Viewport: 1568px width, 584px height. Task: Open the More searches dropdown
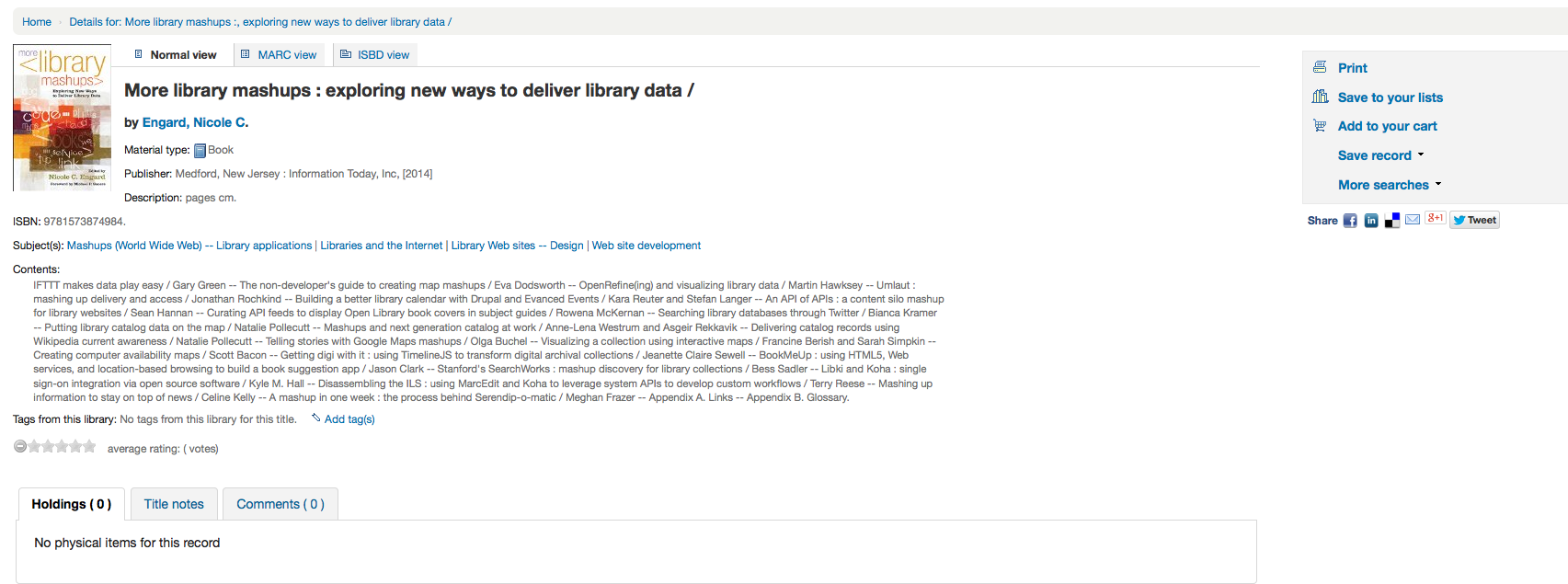[1390, 185]
